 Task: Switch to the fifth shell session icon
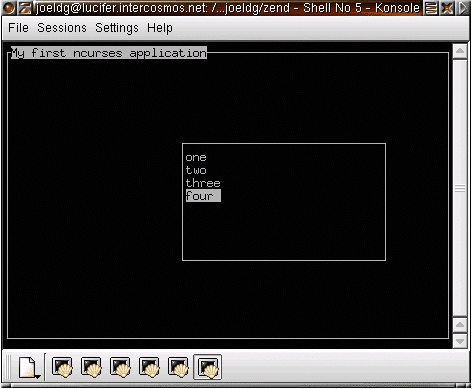[x=178, y=368]
